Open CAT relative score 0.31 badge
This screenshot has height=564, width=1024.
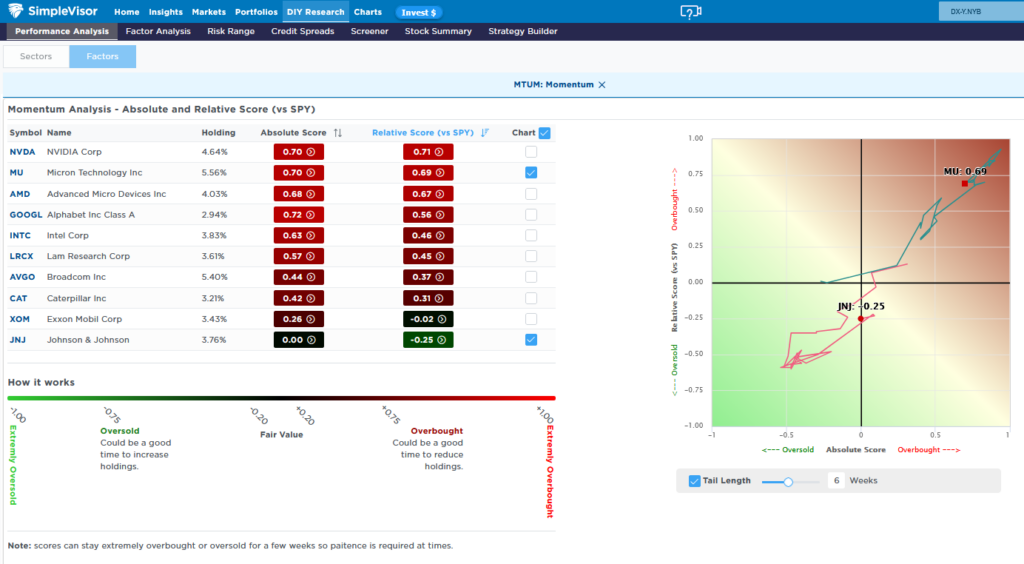[x=428, y=298]
